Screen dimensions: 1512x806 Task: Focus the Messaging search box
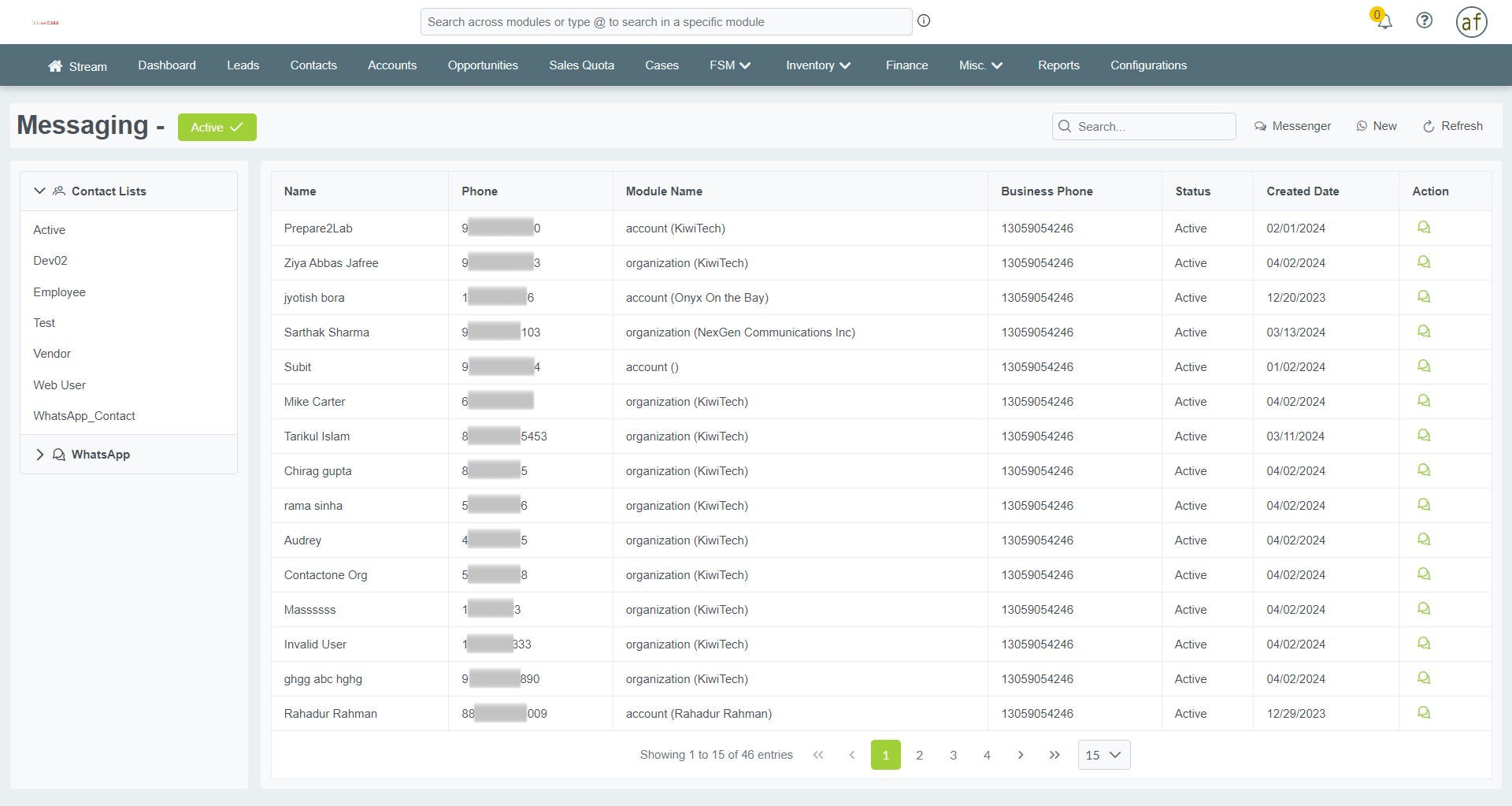pyautogui.click(x=1143, y=126)
